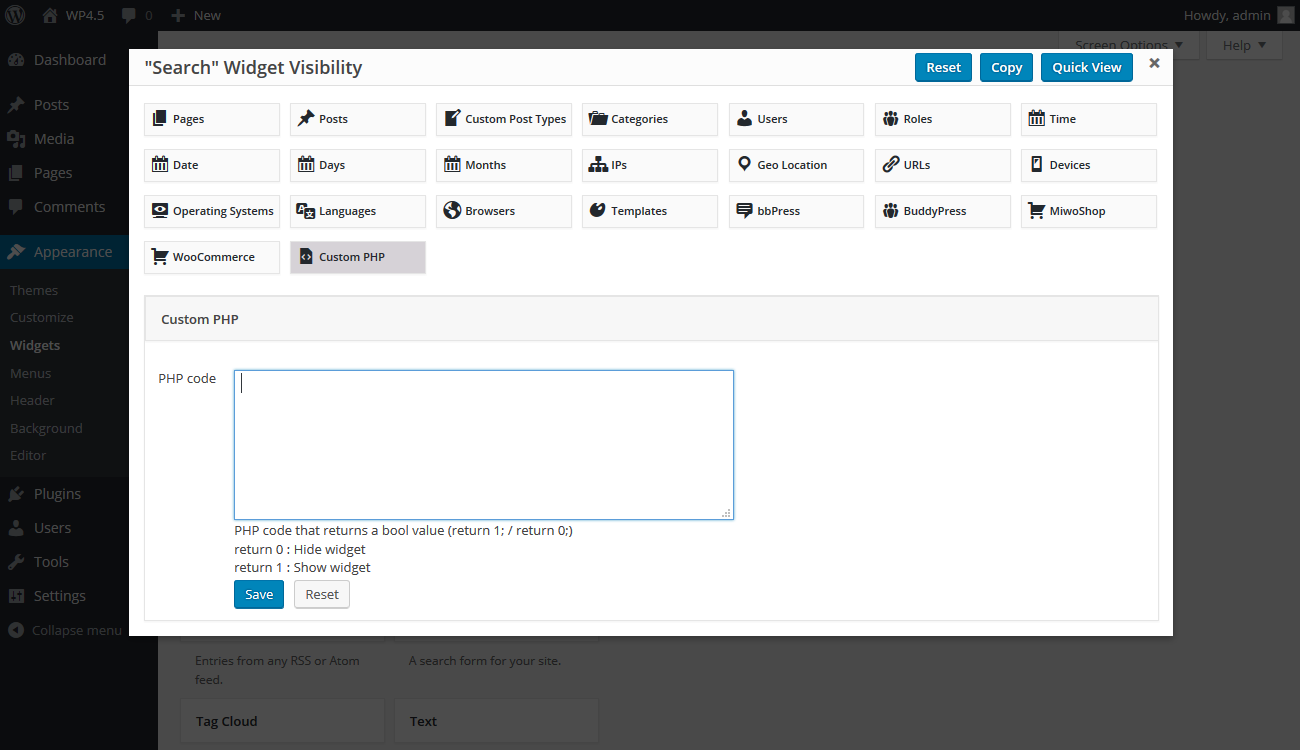Viewport: 1300px width, 750px height.
Task: Select the Text widget
Action: point(496,721)
